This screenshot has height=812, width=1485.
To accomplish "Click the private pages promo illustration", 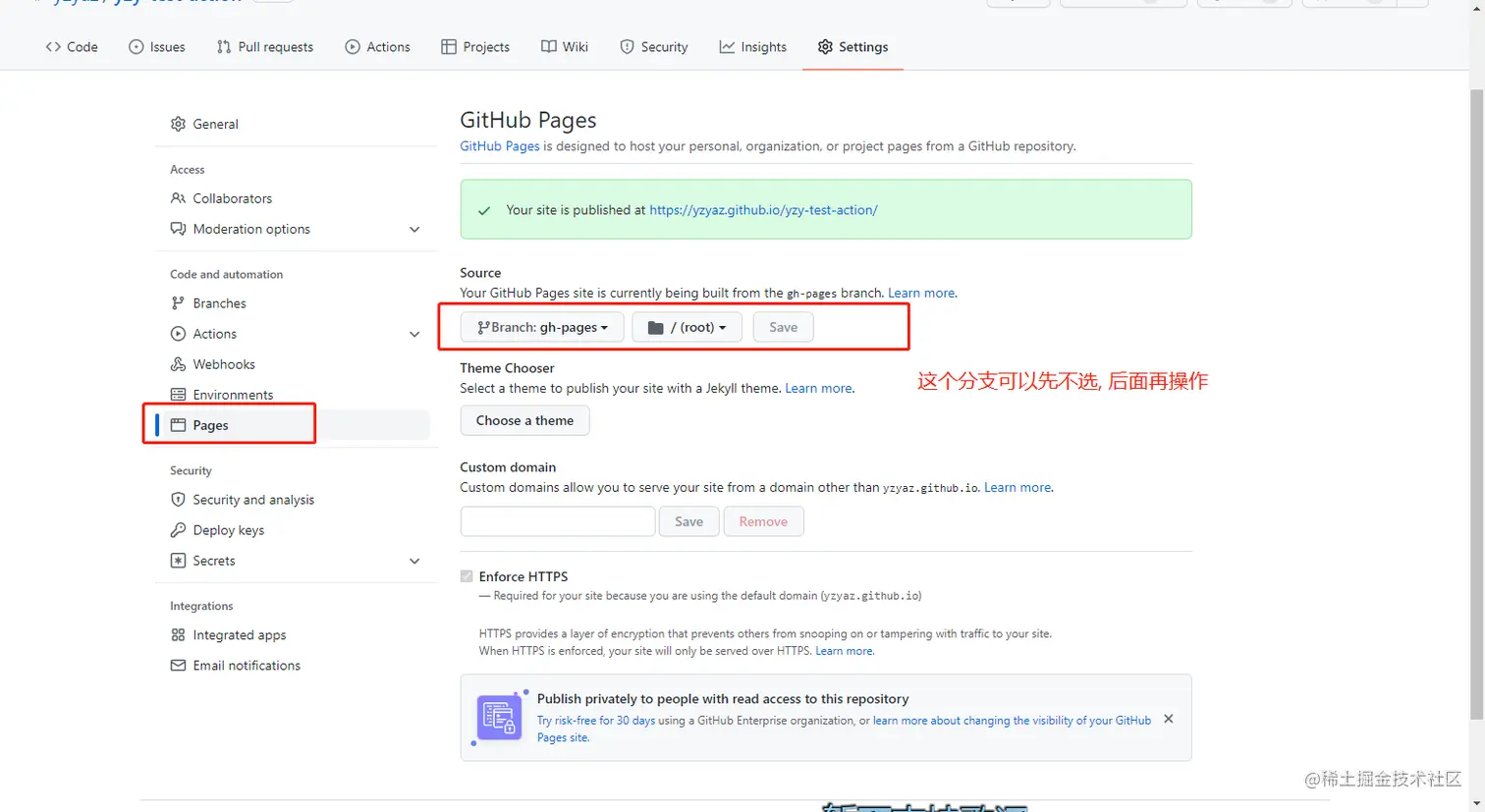I will pyautogui.click(x=499, y=718).
